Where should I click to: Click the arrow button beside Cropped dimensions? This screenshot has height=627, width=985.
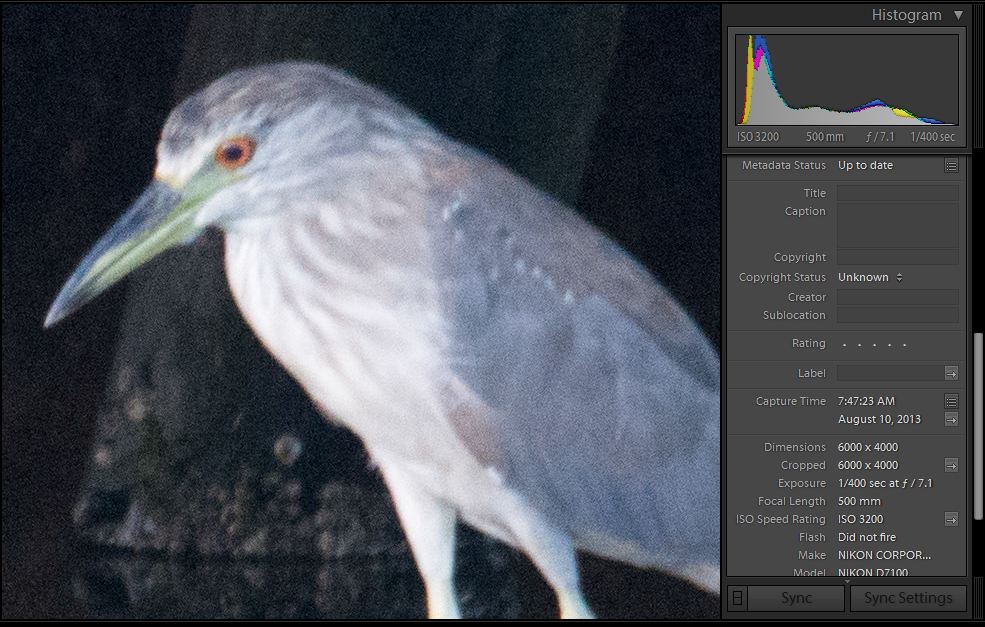(x=951, y=465)
